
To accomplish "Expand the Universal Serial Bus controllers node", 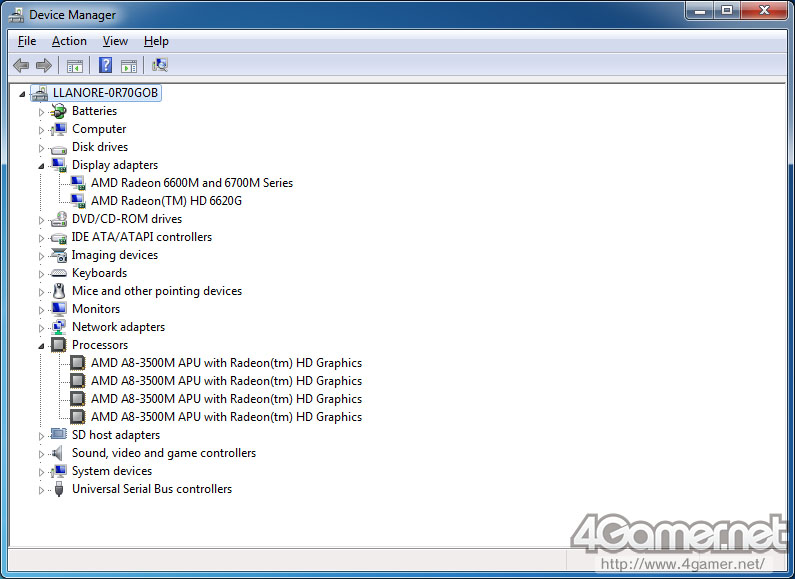I will tap(42, 490).
